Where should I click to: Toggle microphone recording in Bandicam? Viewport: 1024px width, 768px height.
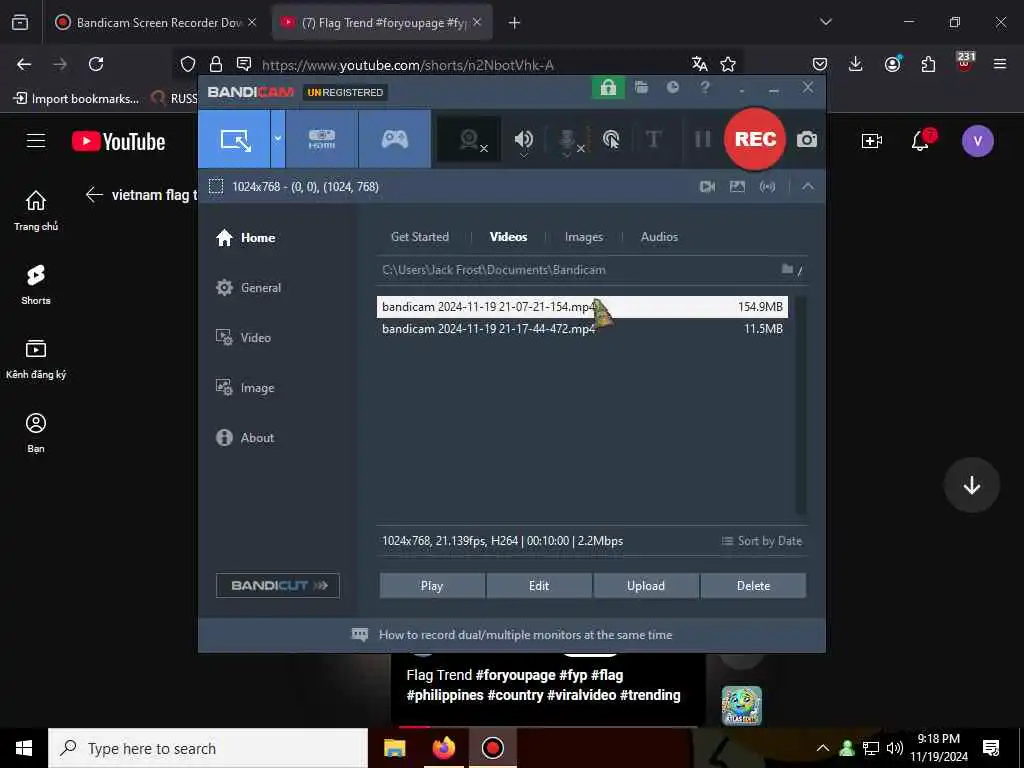(x=568, y=139)
